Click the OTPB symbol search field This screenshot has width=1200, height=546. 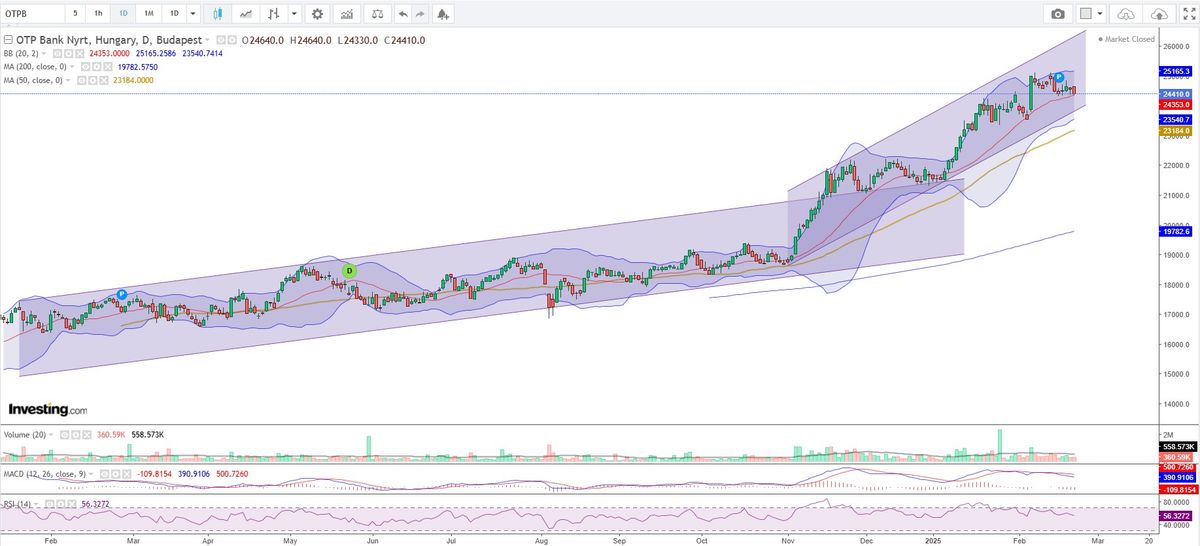[32, 14]
